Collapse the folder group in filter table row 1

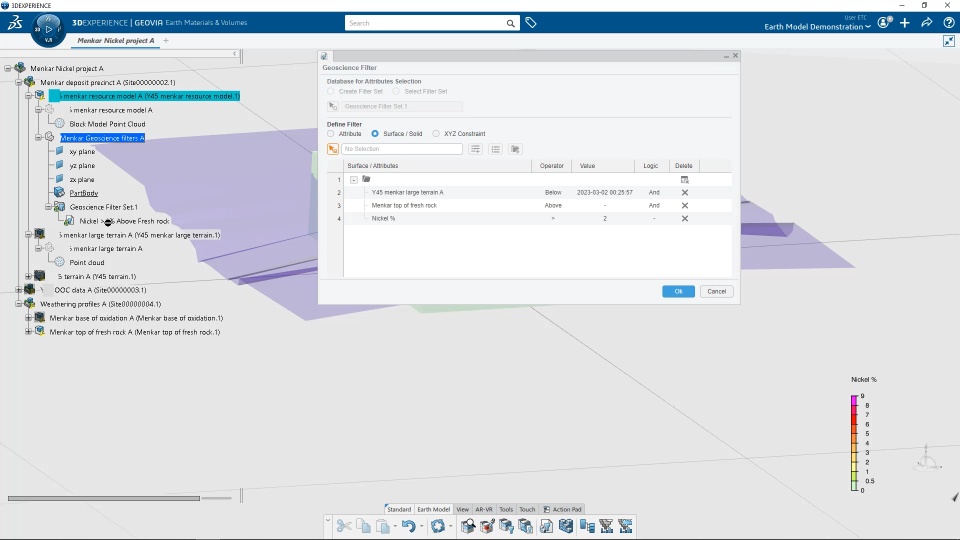click(354, 179)
